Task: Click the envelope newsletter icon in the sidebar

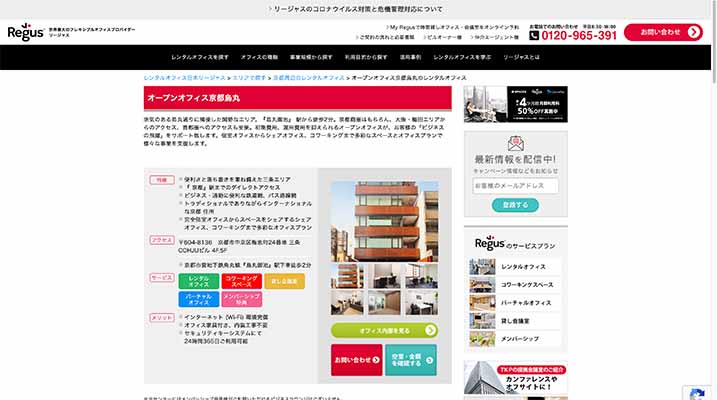Action: tap(515, 143)
